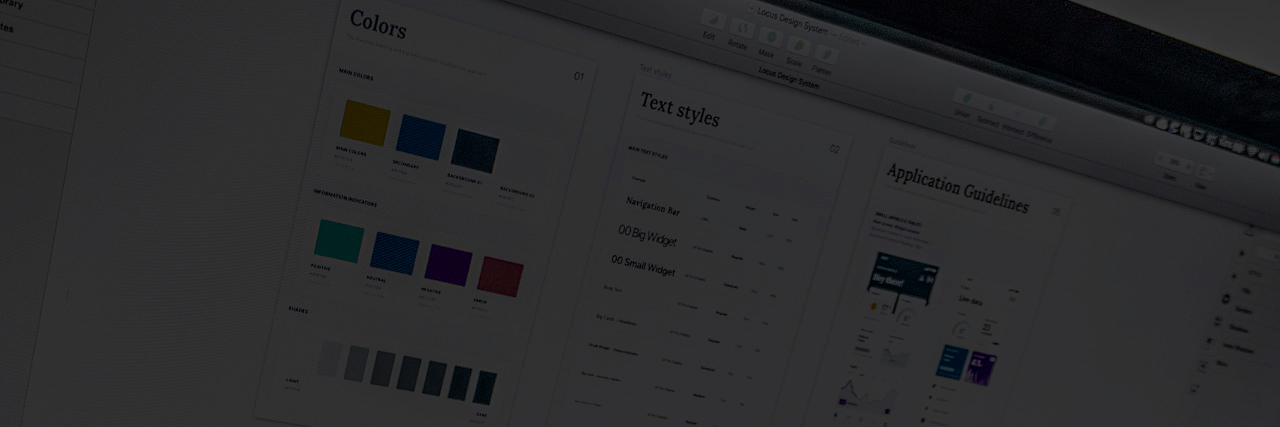This screenshot has width=1280, height=427.
Task: Apply the Difference boolean operation icon
Action: tap(1041, 122)
